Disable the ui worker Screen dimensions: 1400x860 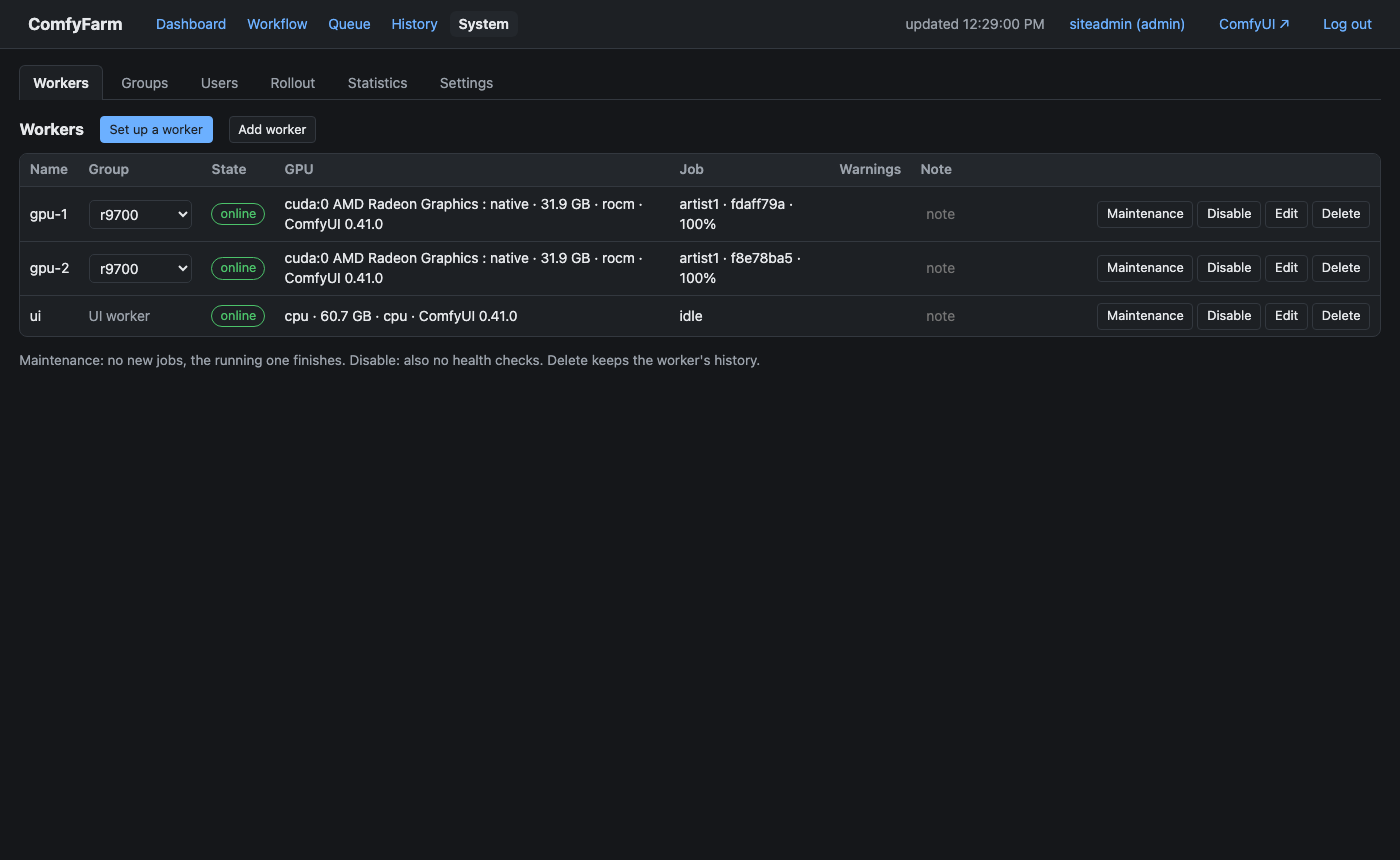(x=1229, y=316)
